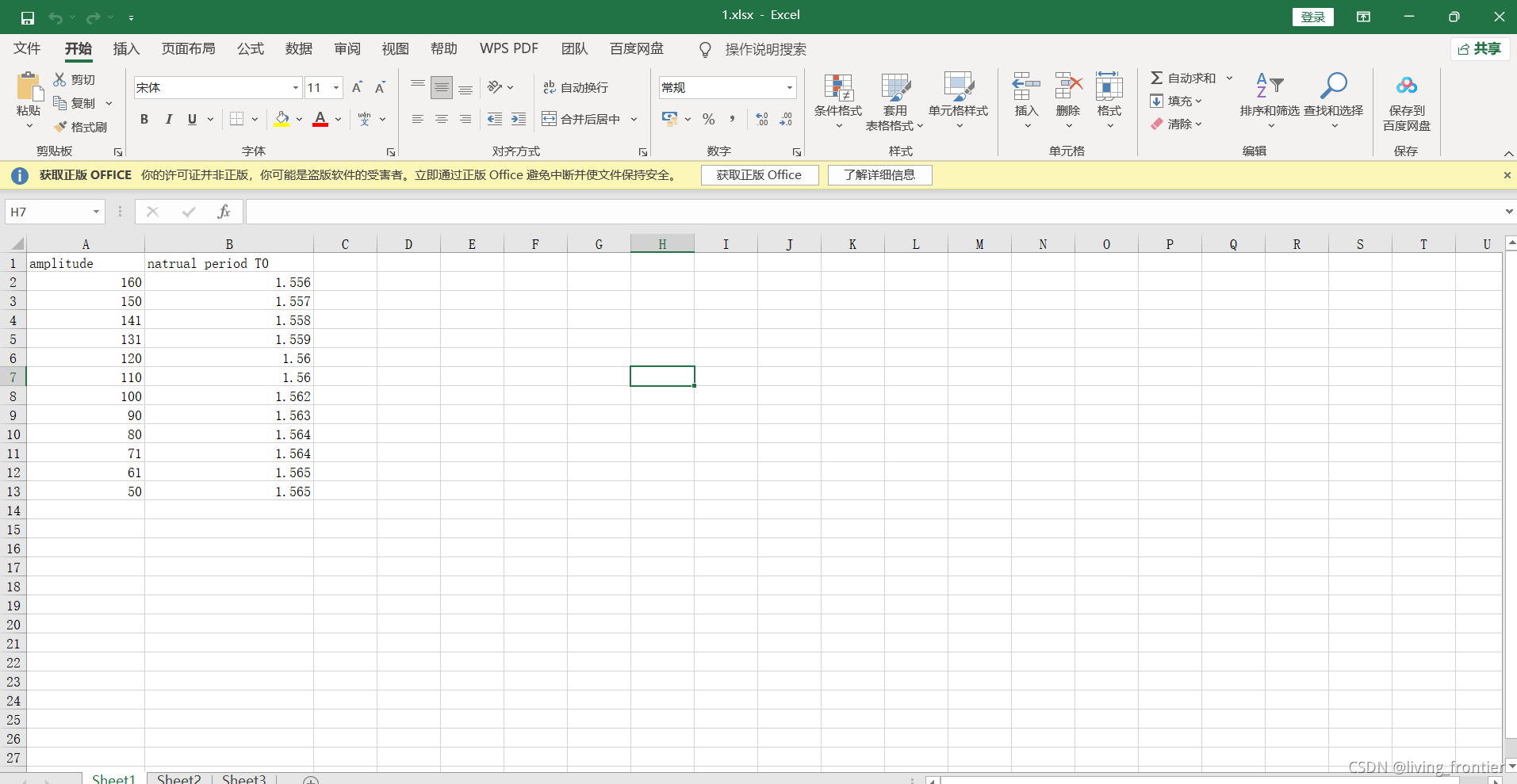Open the font size dropdown
This screenshot has height=784, width=1517.
click(336, 87)
